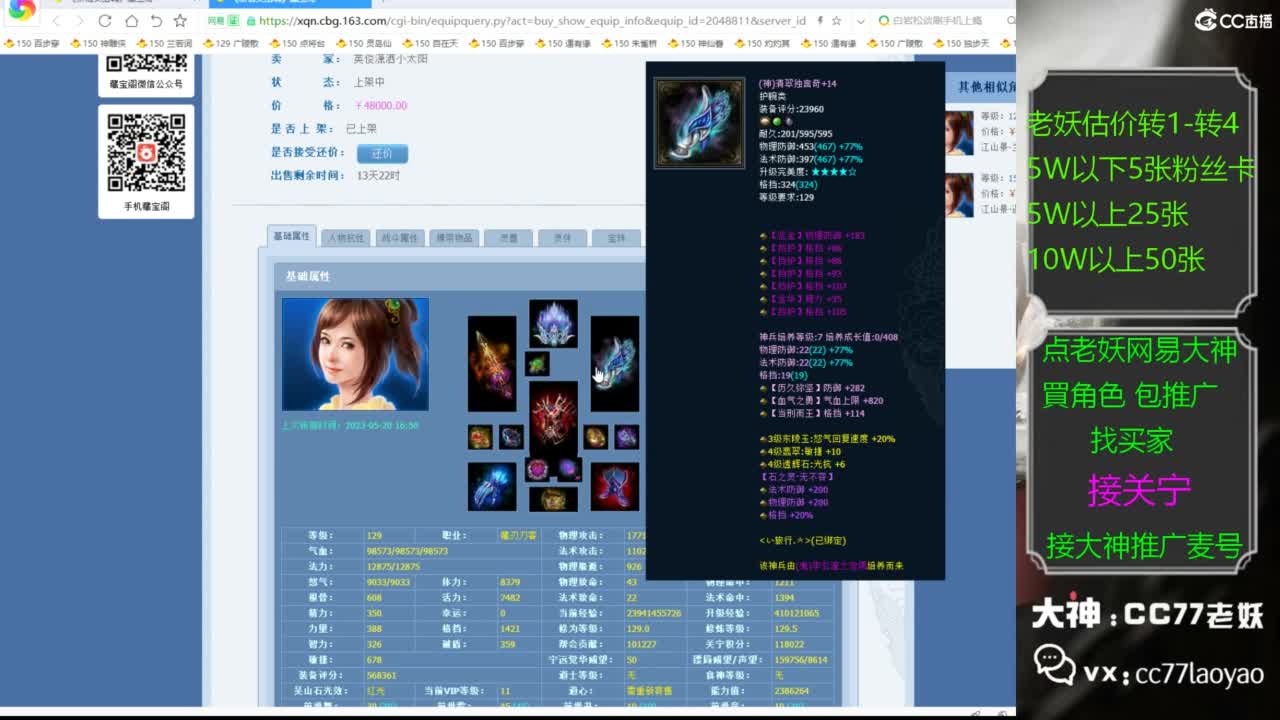Click the pink round amulet icon

pos(538,470)
